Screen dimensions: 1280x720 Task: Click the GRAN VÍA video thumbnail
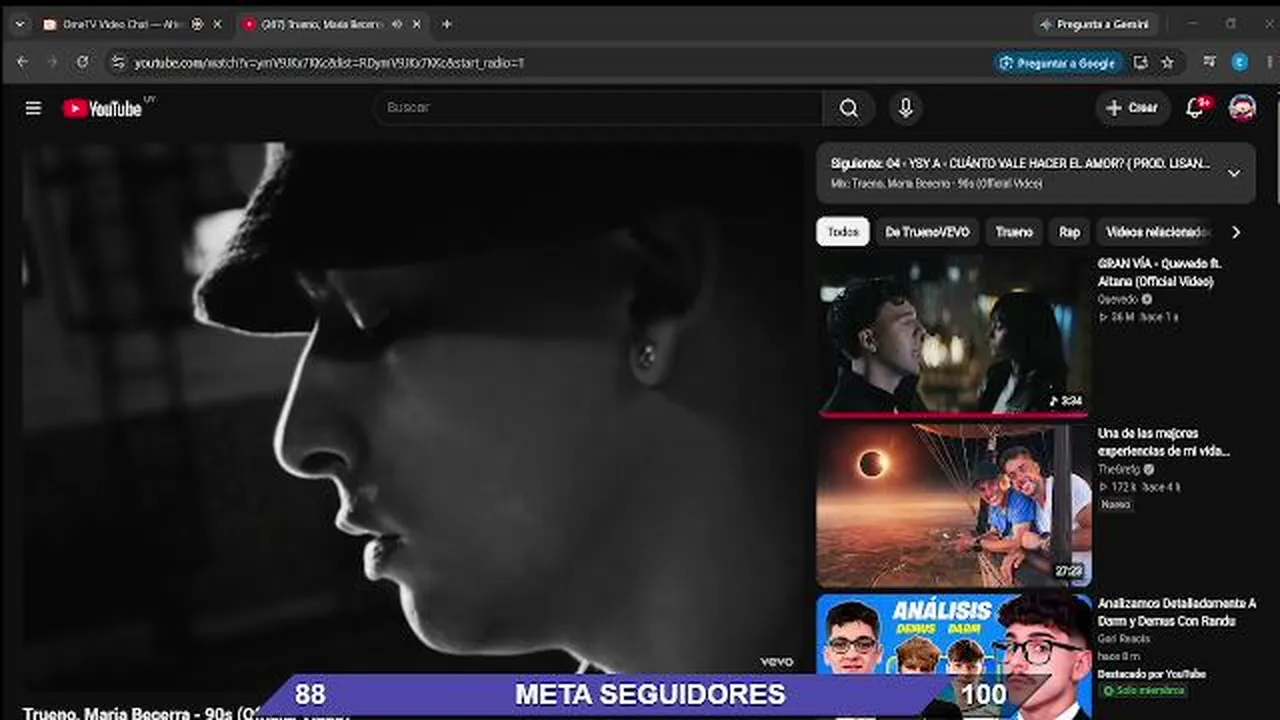[x=954, y=335]
